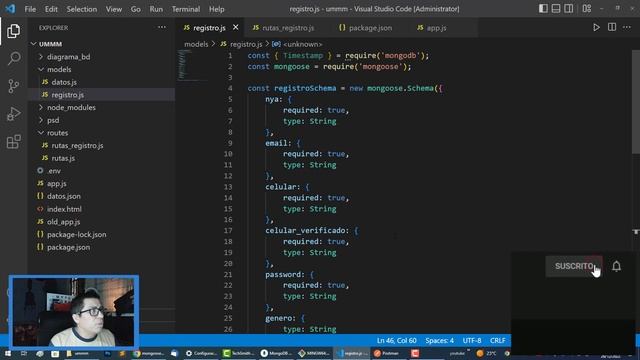Click Spaces: 4 indentation status item
Screen dimensions: 640x360
coord(439,340)
